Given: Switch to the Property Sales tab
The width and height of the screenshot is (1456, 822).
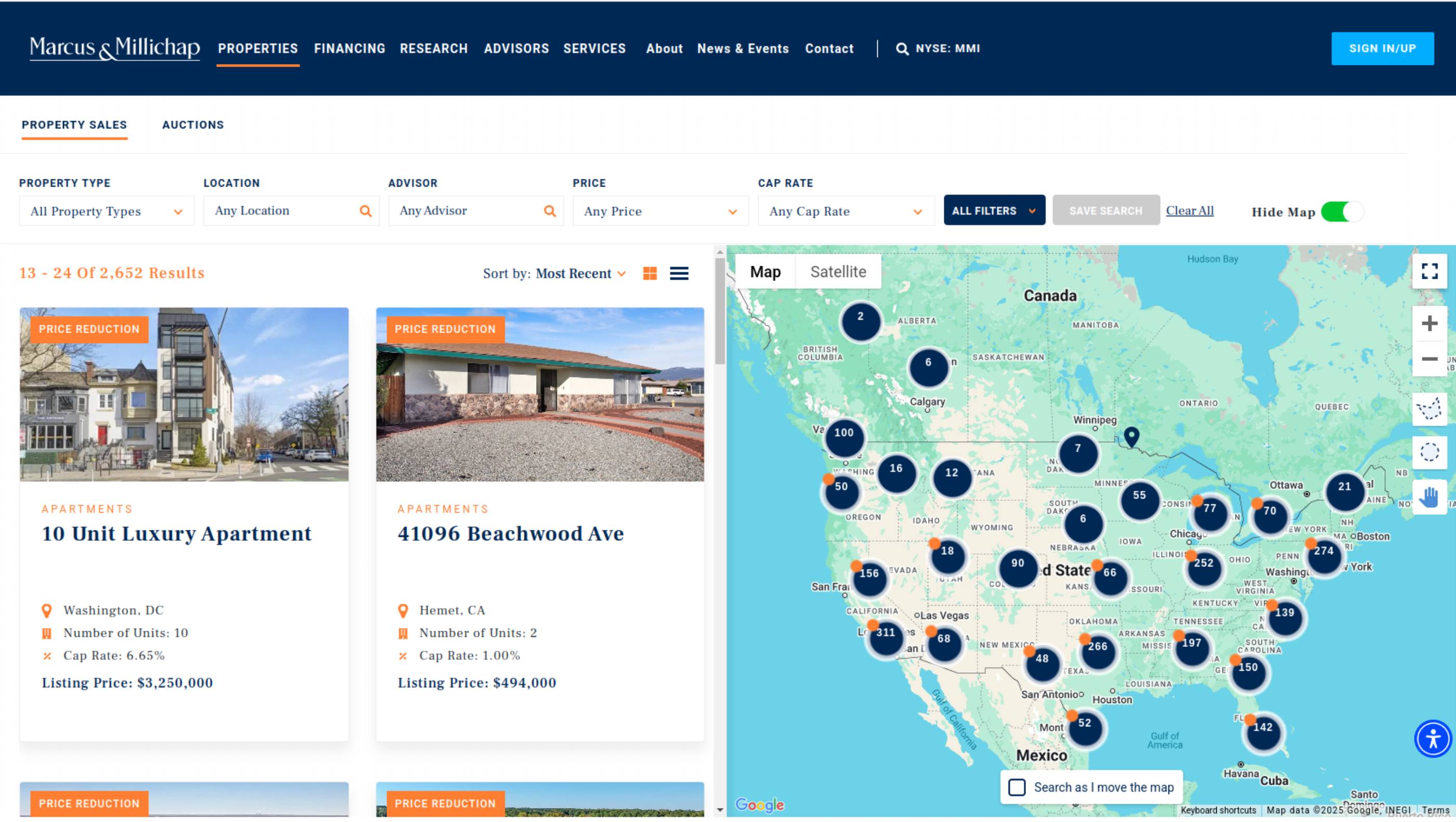Looking at the screenshot, I should [x=74, y=125].
